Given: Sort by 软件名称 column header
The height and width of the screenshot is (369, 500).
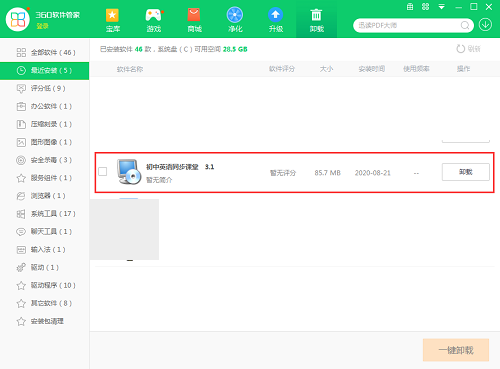Looking at the screenshot, I should [130, 69].
